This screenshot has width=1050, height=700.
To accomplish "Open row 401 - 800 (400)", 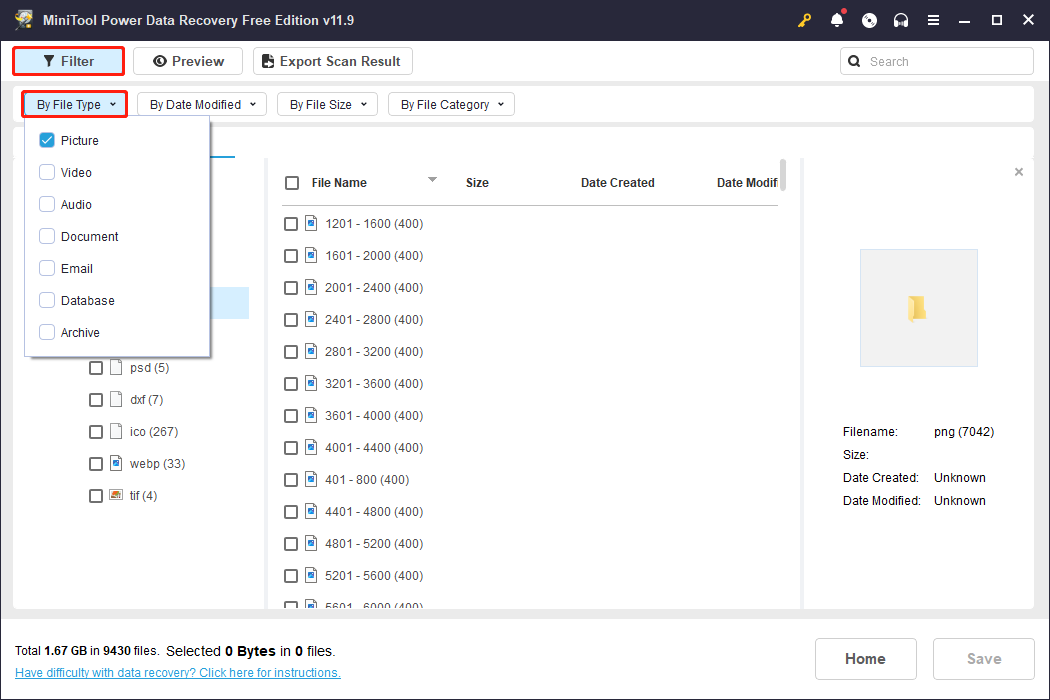I will 367,480.
